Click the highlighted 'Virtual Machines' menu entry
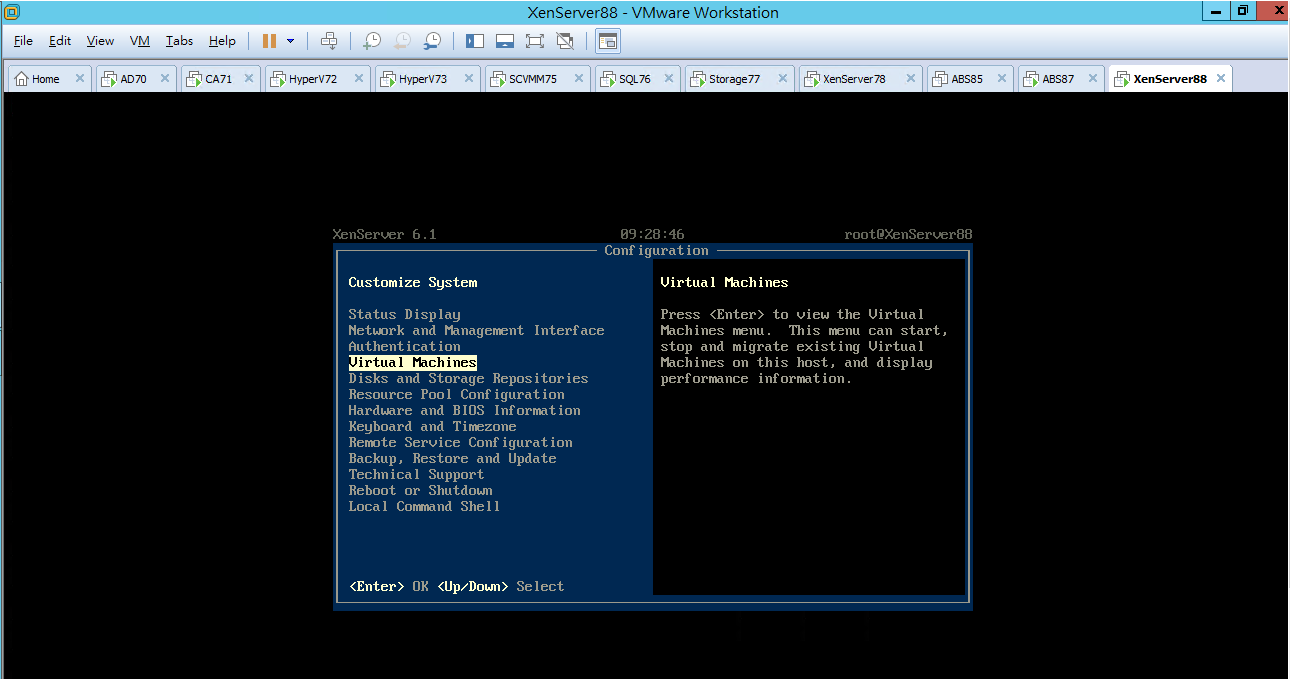The height and width of the screenshot is (679, 1290). click(412, 362)
